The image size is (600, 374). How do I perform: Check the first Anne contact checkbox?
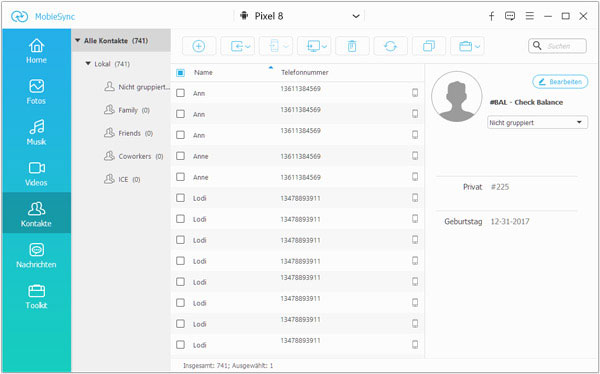tap(180, 156)
